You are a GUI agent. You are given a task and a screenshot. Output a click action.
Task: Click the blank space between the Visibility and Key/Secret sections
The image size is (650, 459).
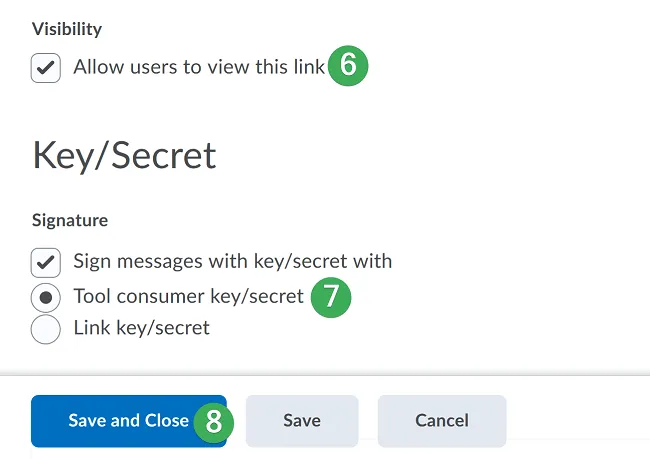click(300, 108)
